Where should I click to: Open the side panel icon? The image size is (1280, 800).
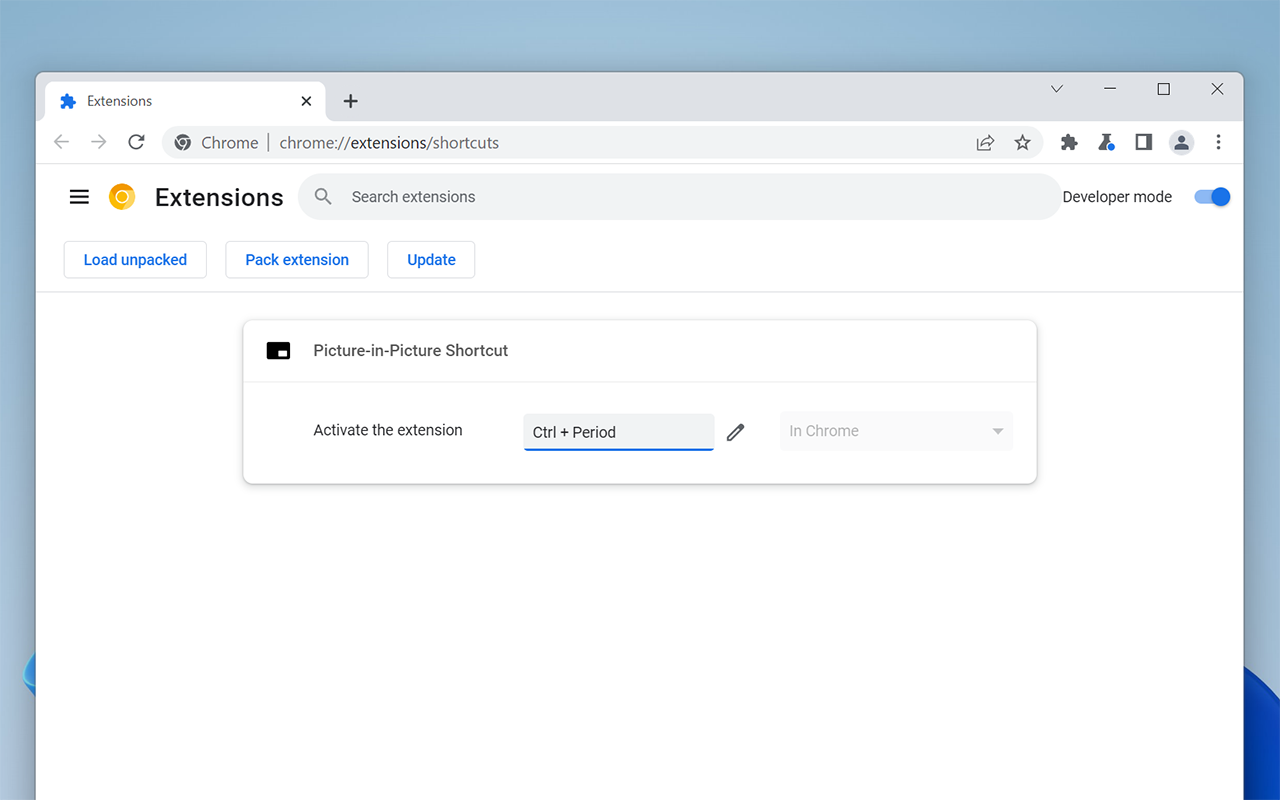[1143, 142]
